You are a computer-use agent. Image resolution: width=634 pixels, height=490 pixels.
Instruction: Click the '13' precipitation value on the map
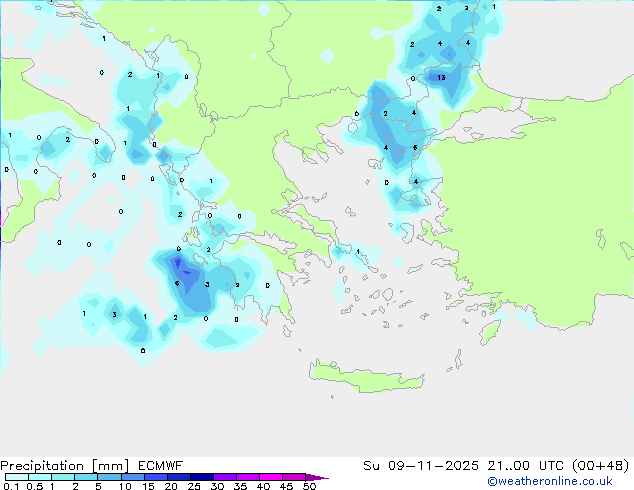pyautogui.click(x=441, y=77)
